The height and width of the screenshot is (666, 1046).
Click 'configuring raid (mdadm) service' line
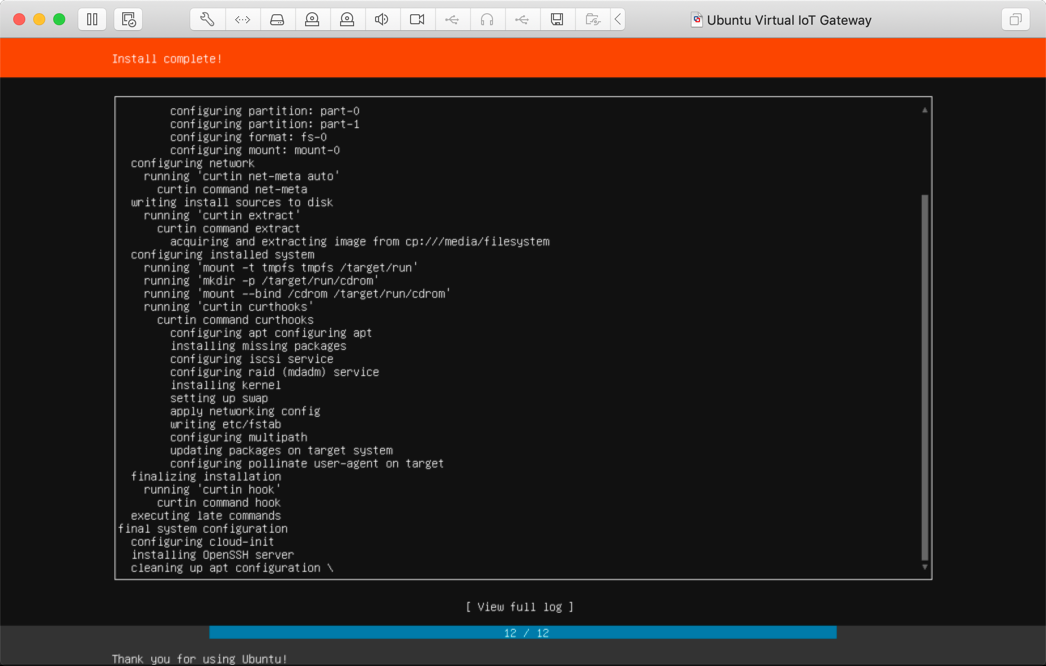pyautogui.click(x=274, y=372)
